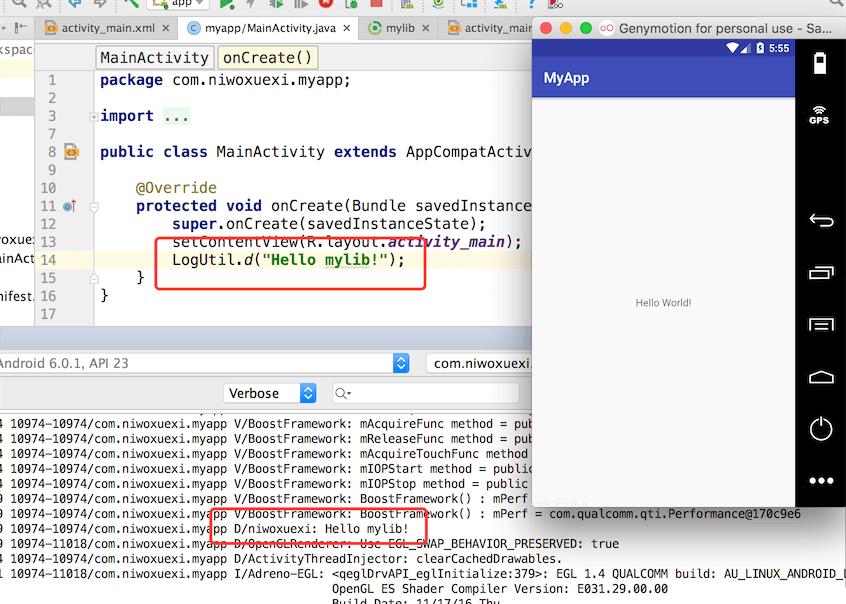This screenshot has height=604, width=846.
Task: Select the mIOPStart method log line
Action: click(266, 469)
